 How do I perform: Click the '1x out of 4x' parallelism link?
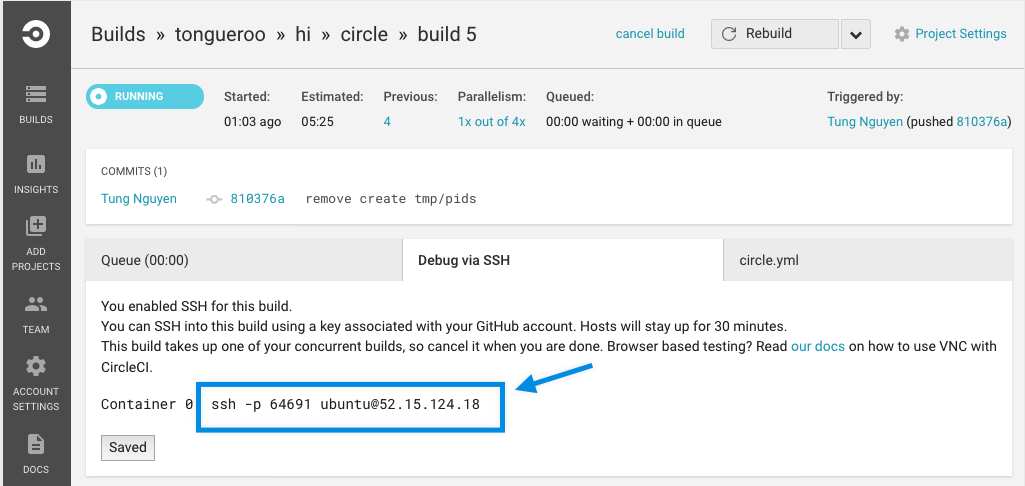click(491, 122)
